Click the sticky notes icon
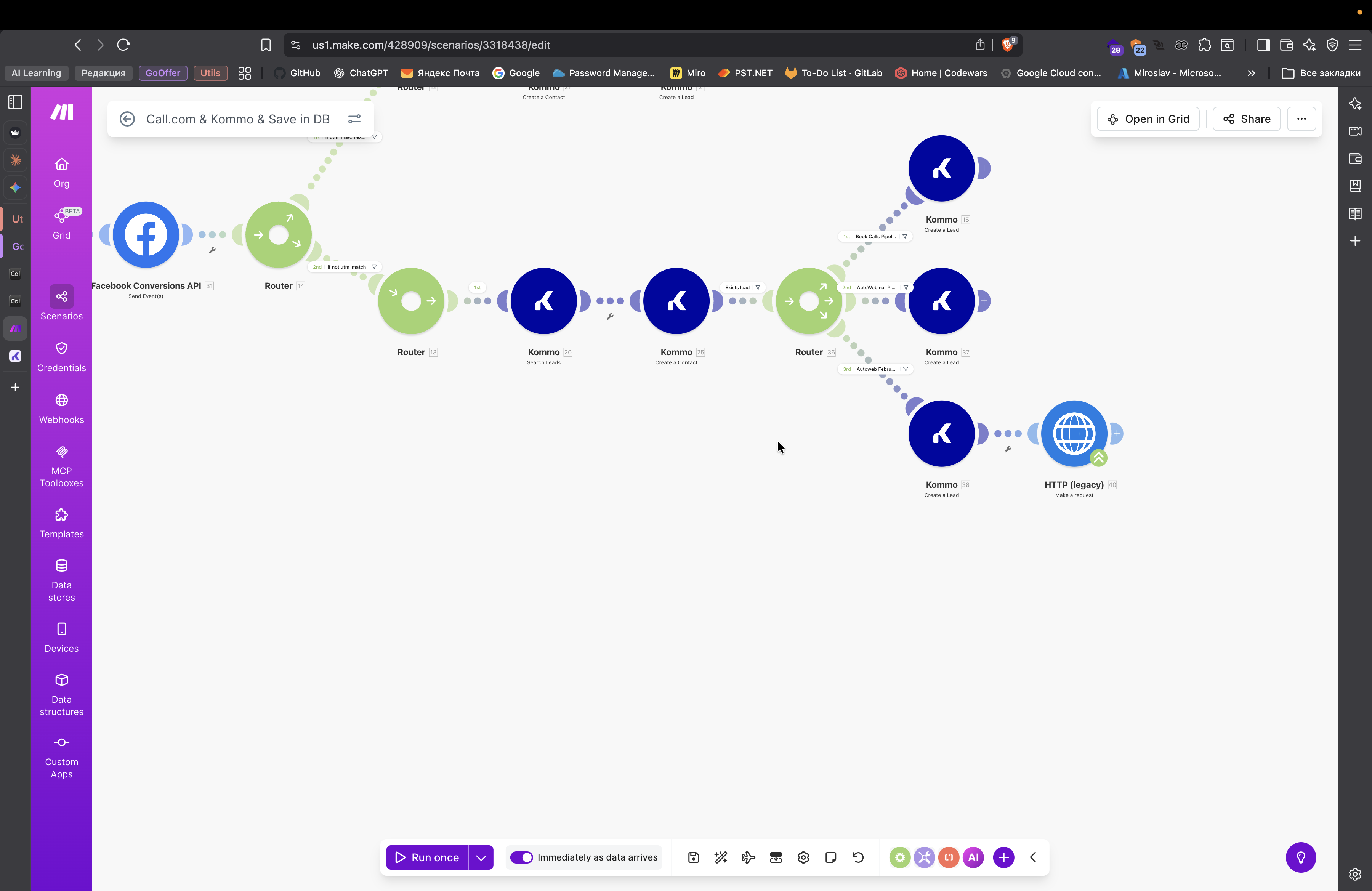Viewport: 1372px width, 891px height. tap(831, 857)
